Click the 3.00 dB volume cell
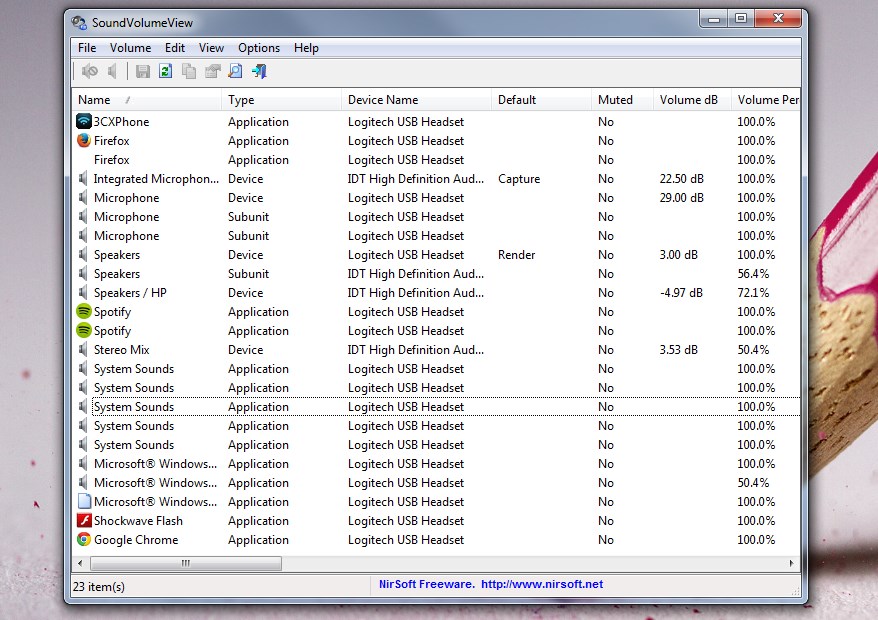Image resolution: width=878 pixels, height=620 pixels. (x=679, y=255)
